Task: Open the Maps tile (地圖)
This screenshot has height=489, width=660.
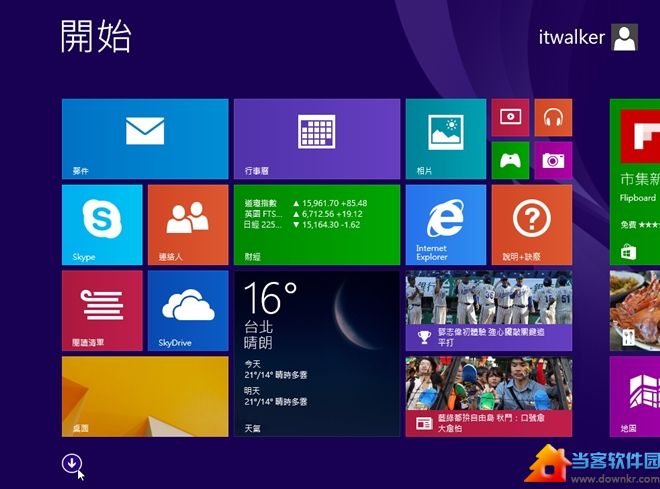Action: coord(635,396)
